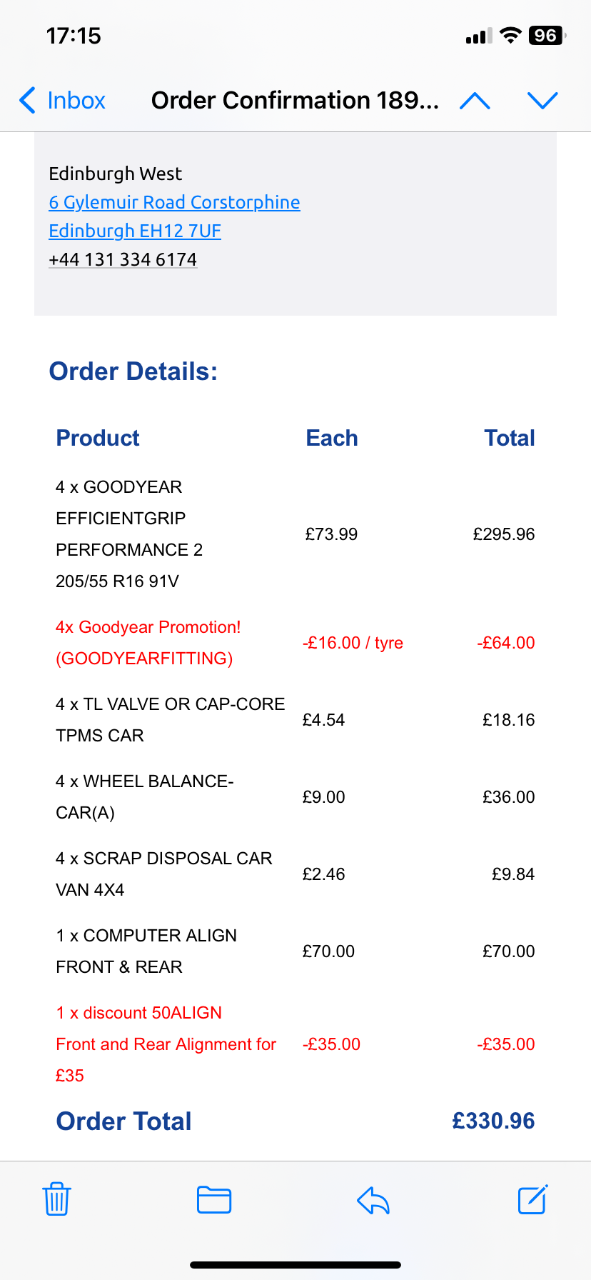Tap the Edinburgh West branch name
This screenshot has height=1280, width=591.
pos(115,174)
